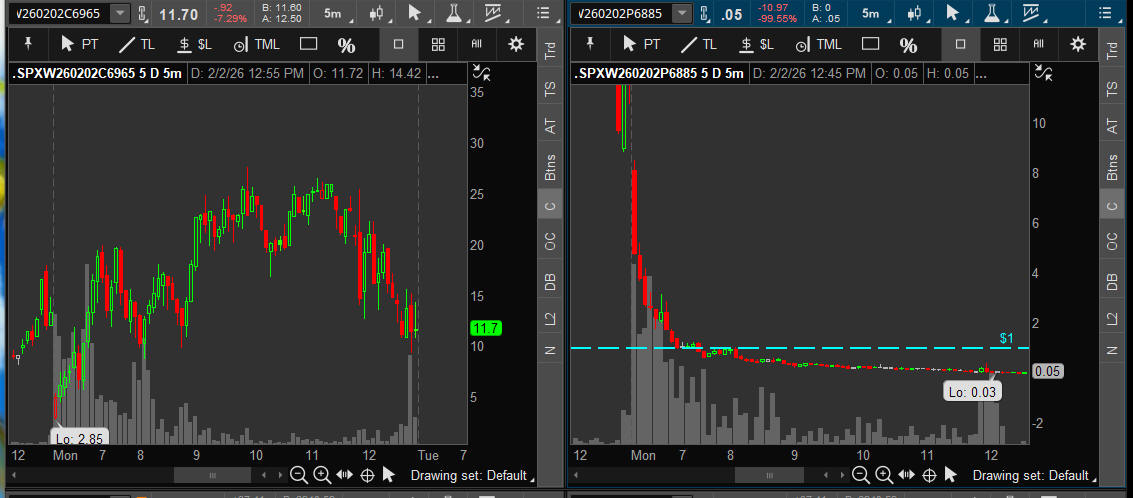Select the rectangle drawing tool in right chart

point(870,45)
